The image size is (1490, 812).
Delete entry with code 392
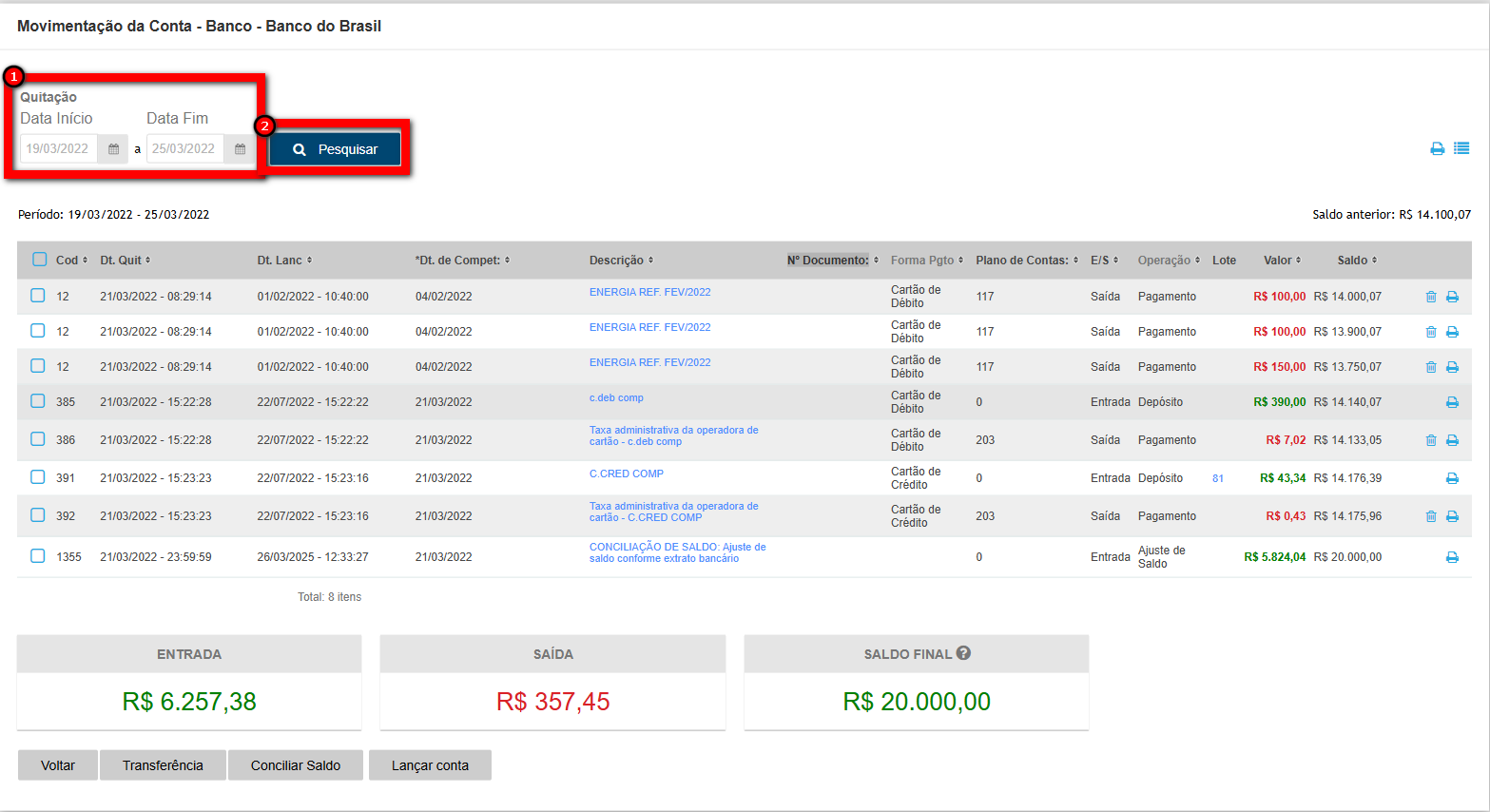(x=1430, y=516)
